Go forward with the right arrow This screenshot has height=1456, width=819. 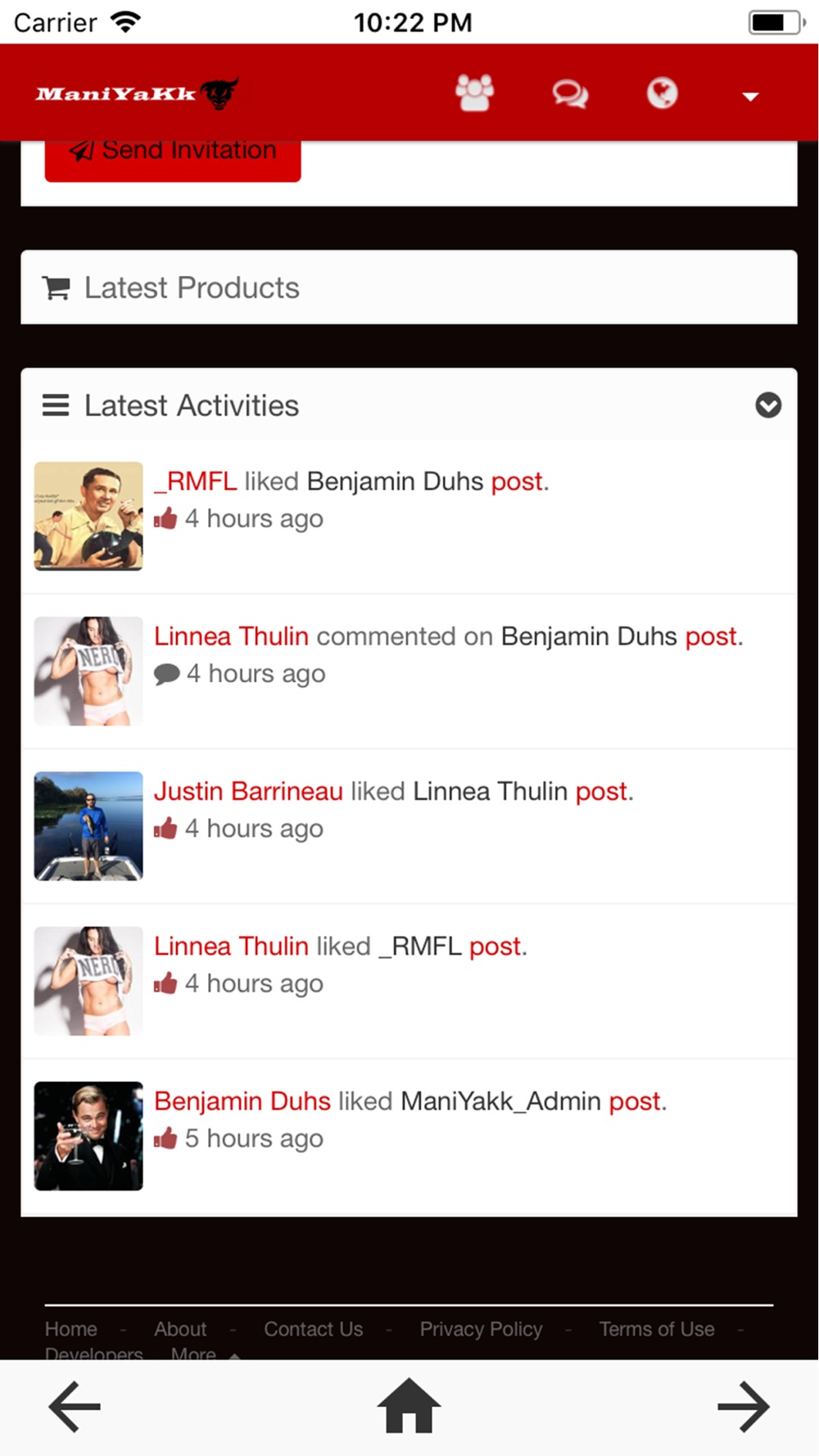(x=743, y=1407)
